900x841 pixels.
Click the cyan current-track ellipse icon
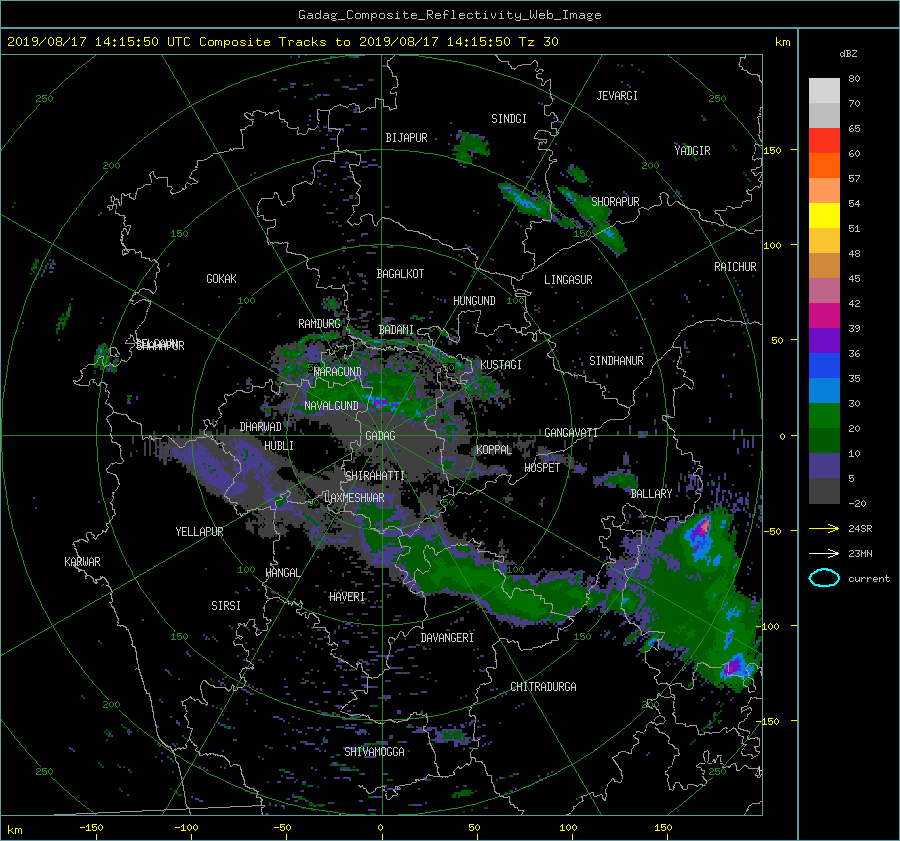coord(824,578)
